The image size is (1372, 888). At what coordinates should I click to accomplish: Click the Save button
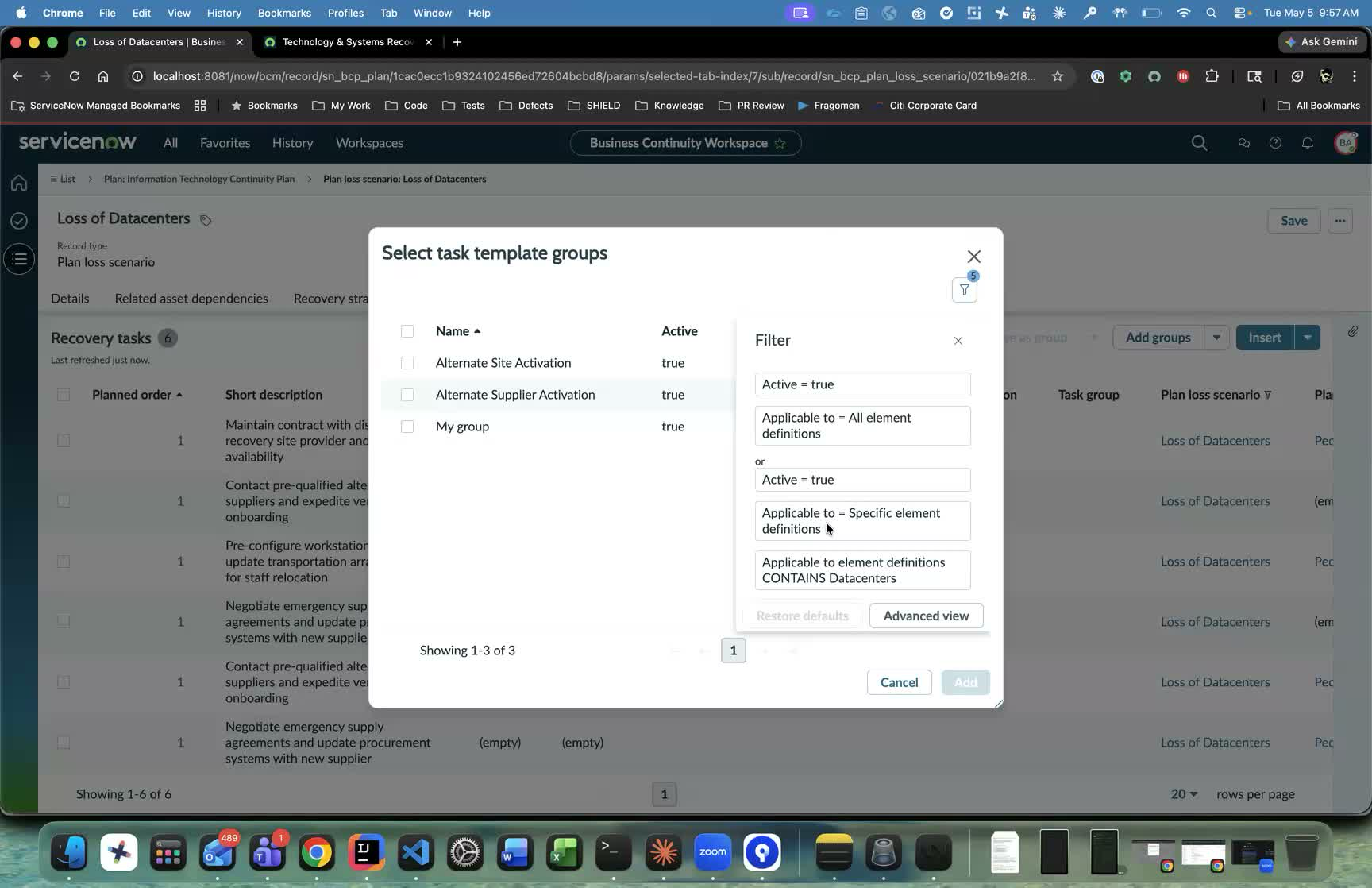click(1293, 221)
